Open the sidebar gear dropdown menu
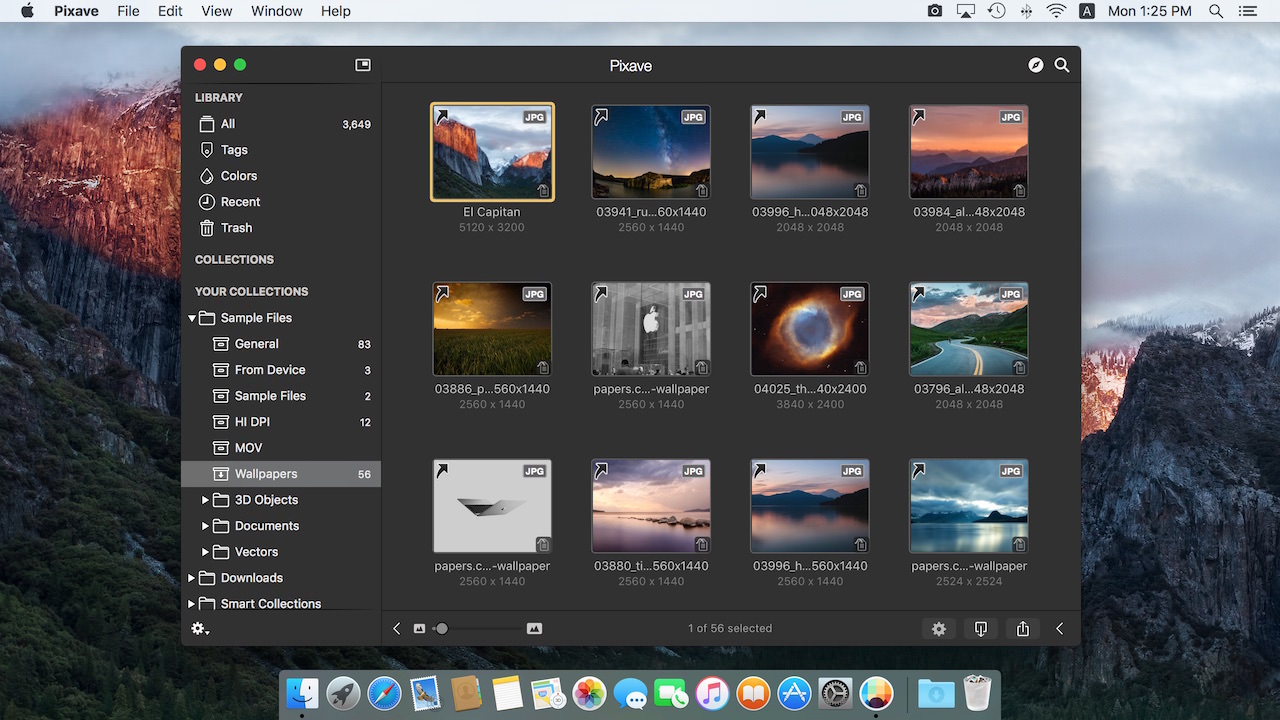The height and width of the screenshot is (720, 1280). [200, 629]
